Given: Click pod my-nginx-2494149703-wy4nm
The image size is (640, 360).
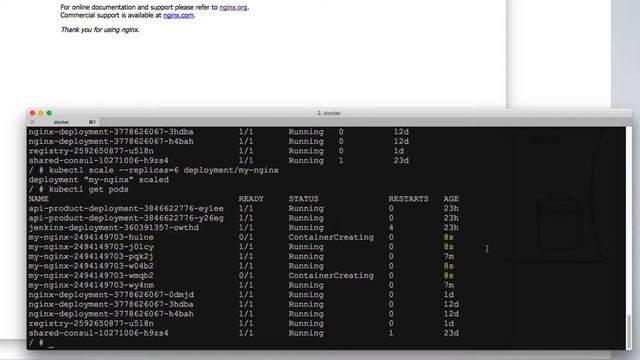Looking at the screenshot, I should (x=91, y=285).
